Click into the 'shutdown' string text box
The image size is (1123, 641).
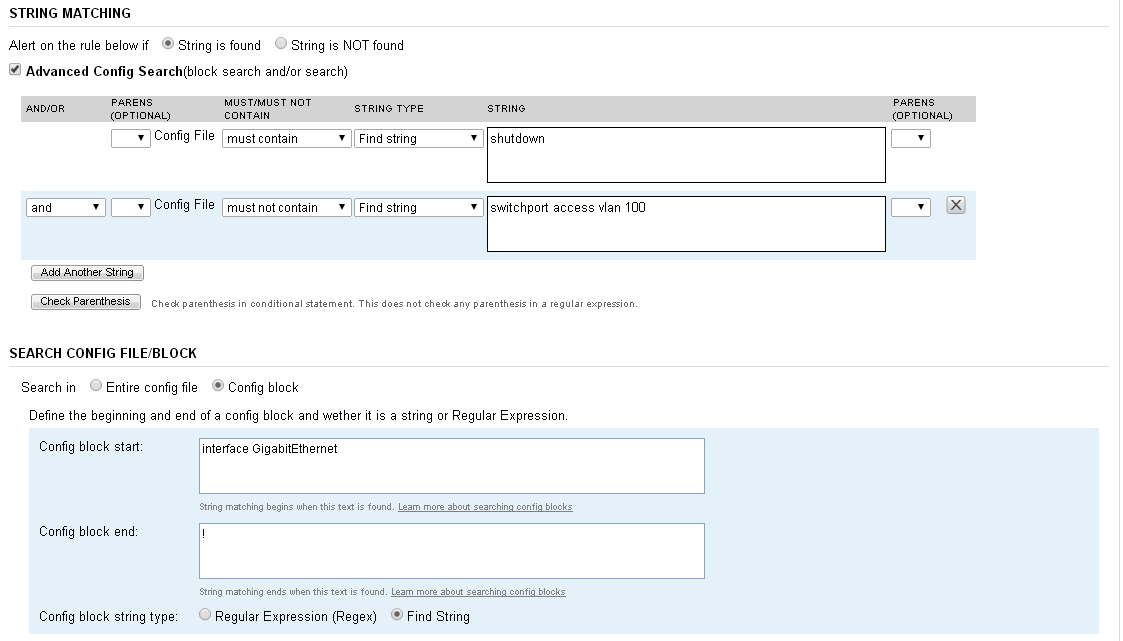point(686,155)
